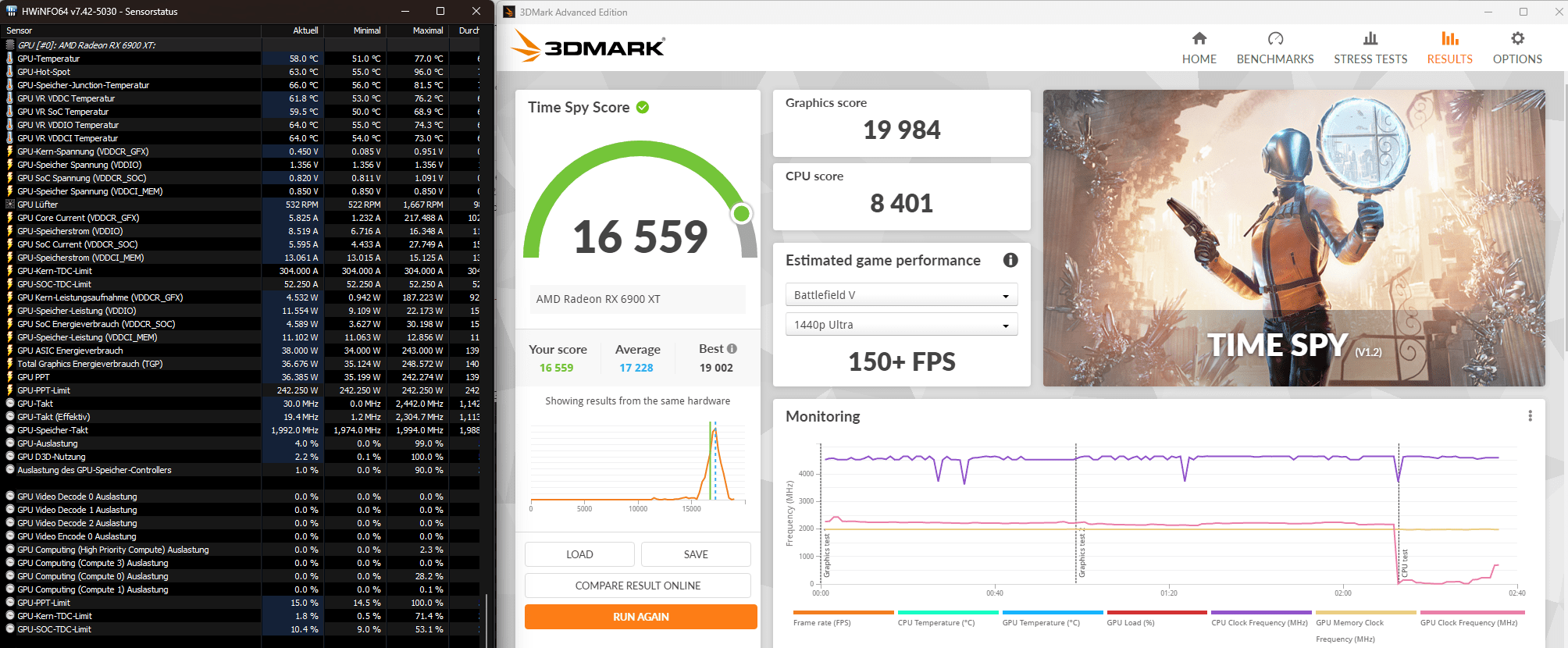Open the Stress Tests chart icon
This screenshot has height=648, width=1568.
pos(1370,38)
